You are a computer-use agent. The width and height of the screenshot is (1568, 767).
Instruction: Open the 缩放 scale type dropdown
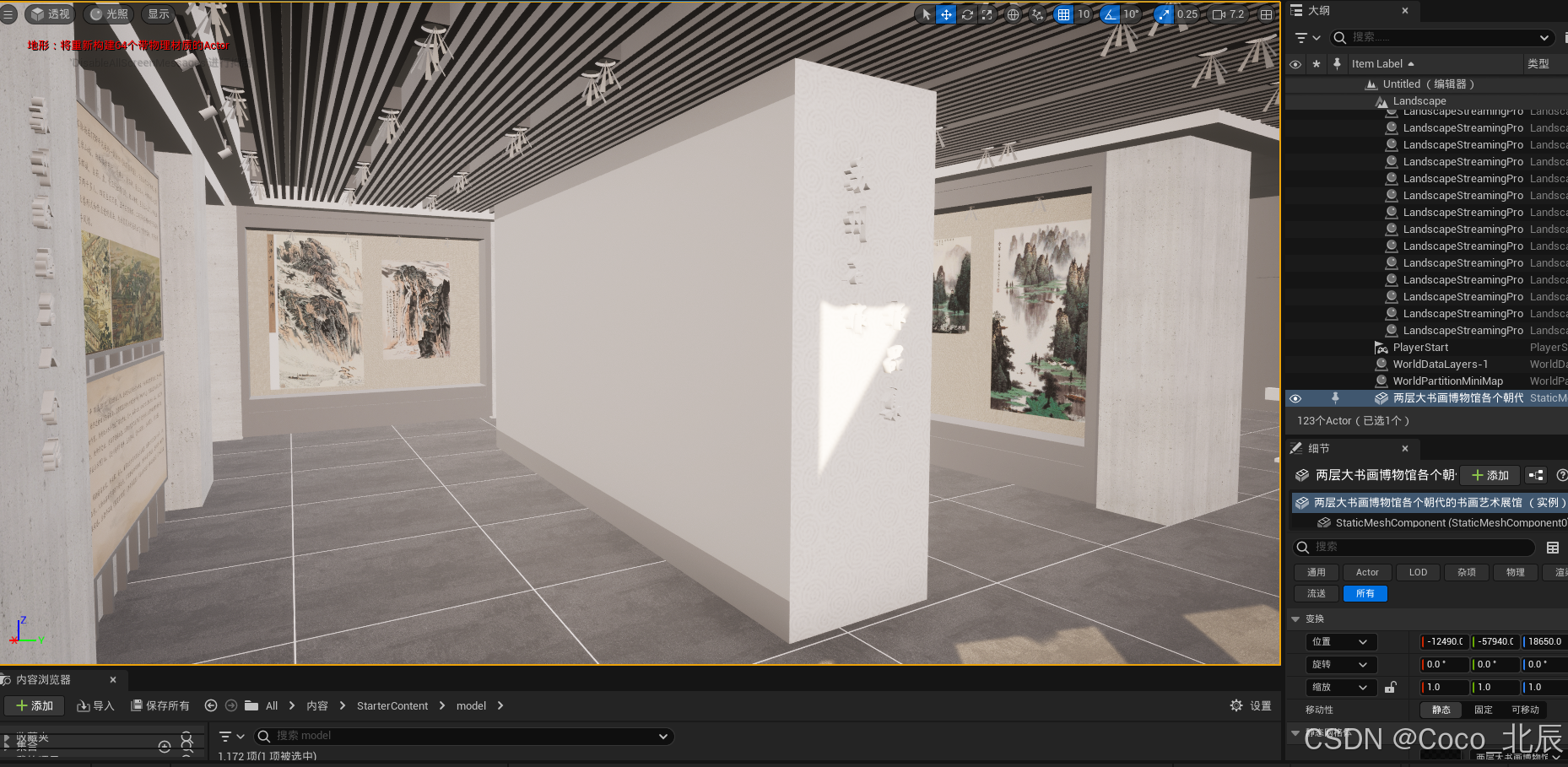pyautogui.click(x=1341, y=688)
